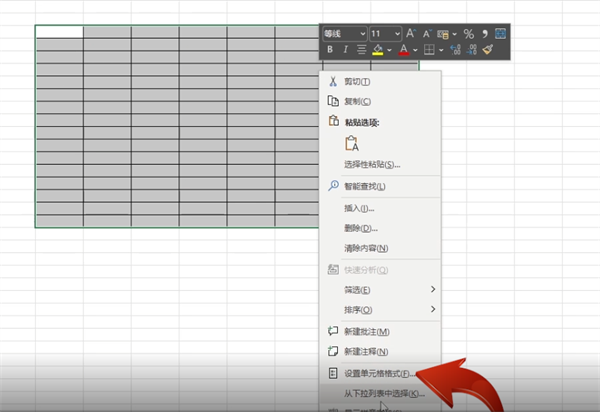Click the top-left white cell of the table

pyautogui.click(x=59, y=31)
